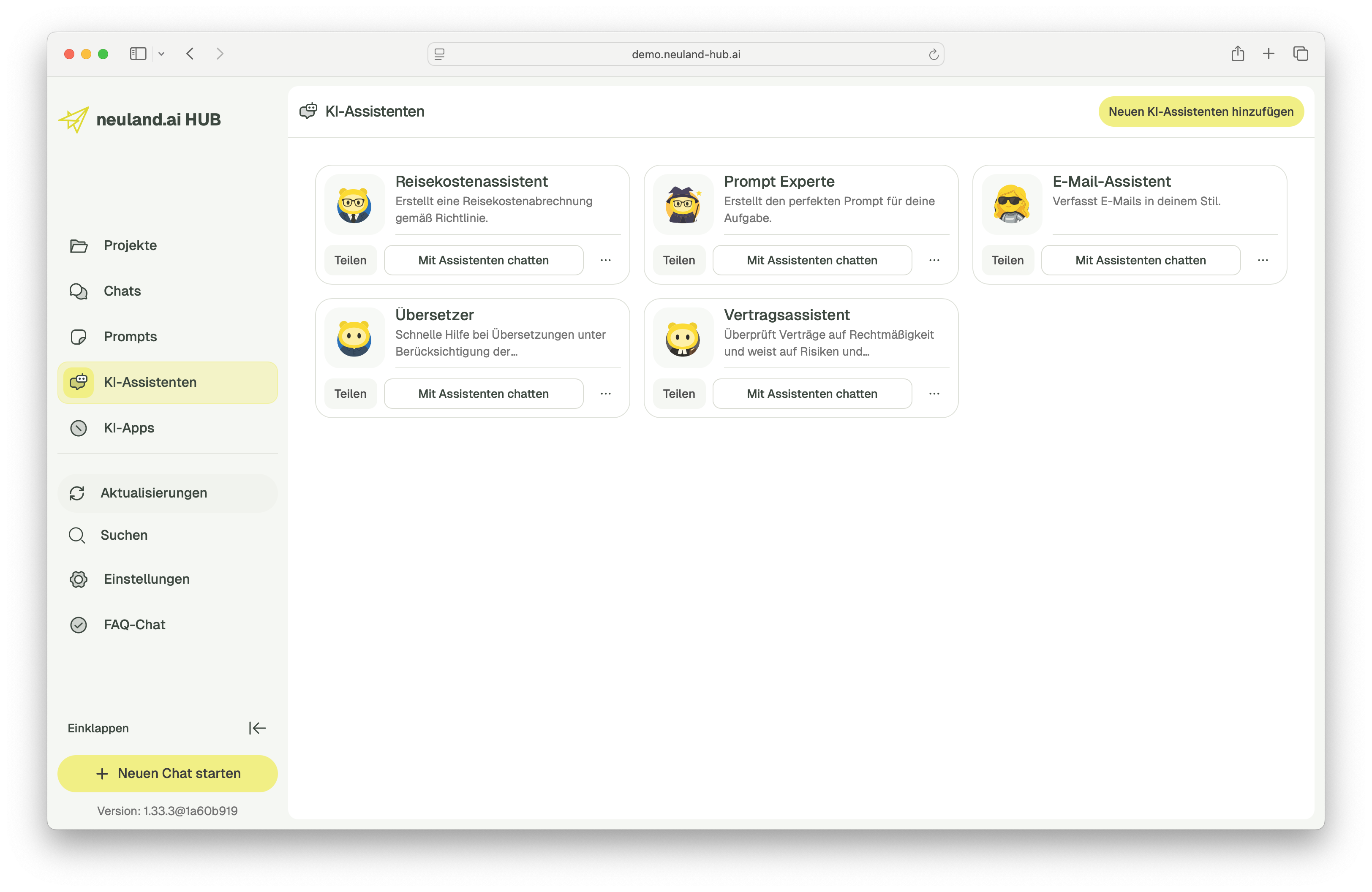Go back in Safari history
Image resolution: width=1372 pixels, height=892 pixels.
click(x=190, y=54)
